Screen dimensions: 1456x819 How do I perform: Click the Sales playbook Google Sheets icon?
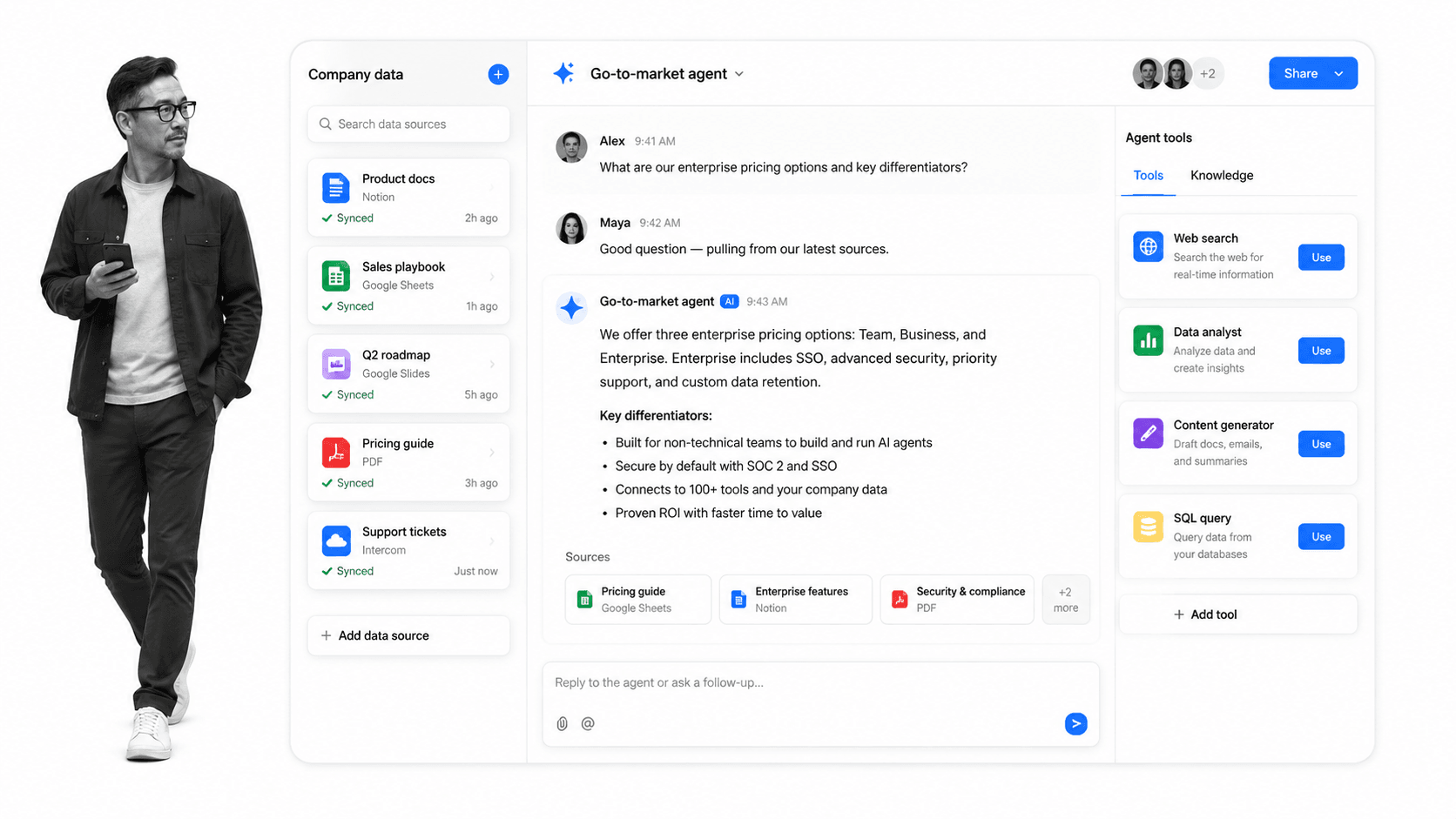pyautogui.click(x=335, y=276)
